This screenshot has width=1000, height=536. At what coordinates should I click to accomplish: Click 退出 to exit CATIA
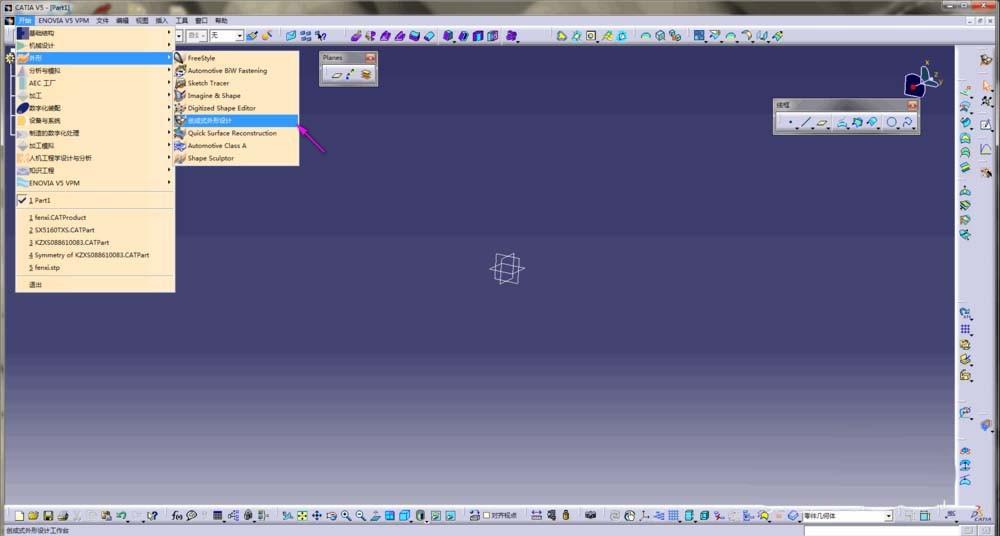click(x=36, y=284)
